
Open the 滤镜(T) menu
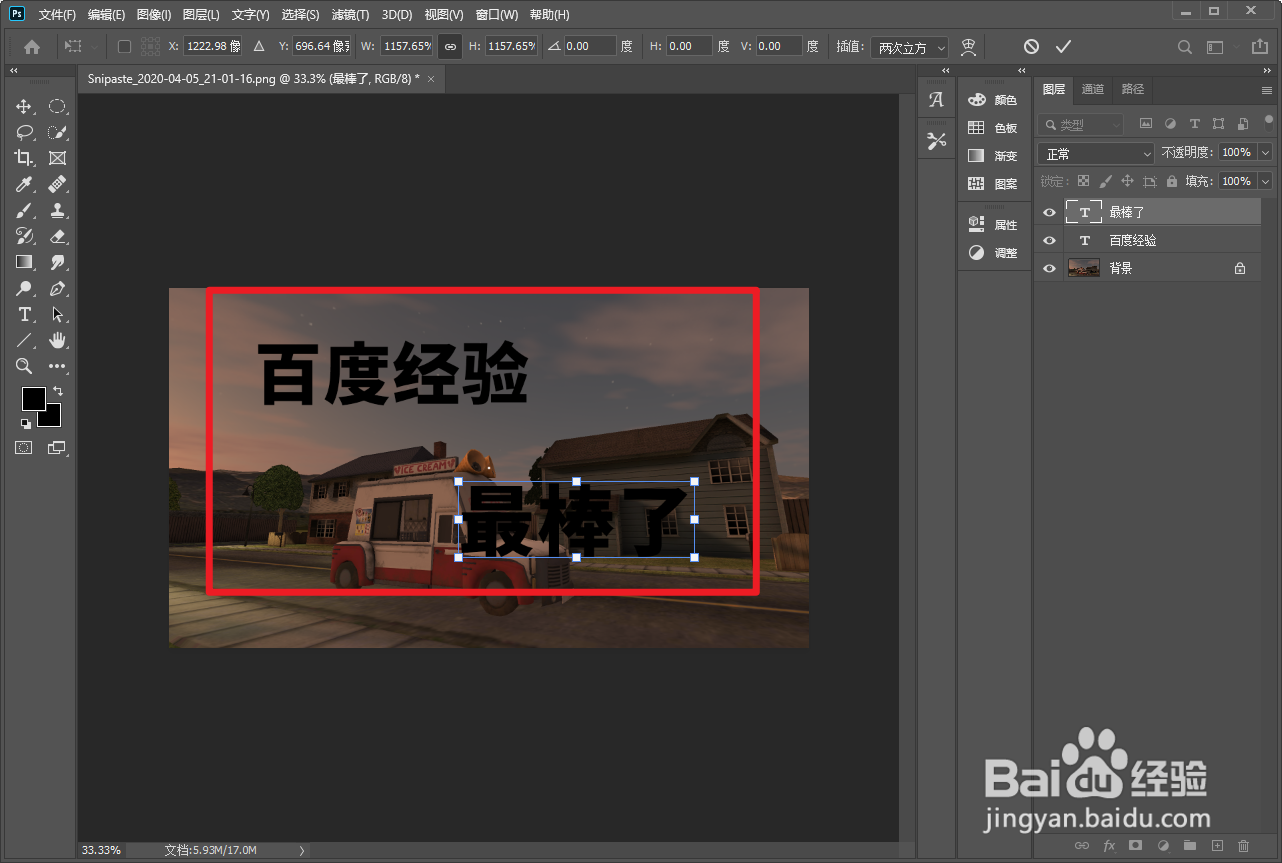(350, 15)
